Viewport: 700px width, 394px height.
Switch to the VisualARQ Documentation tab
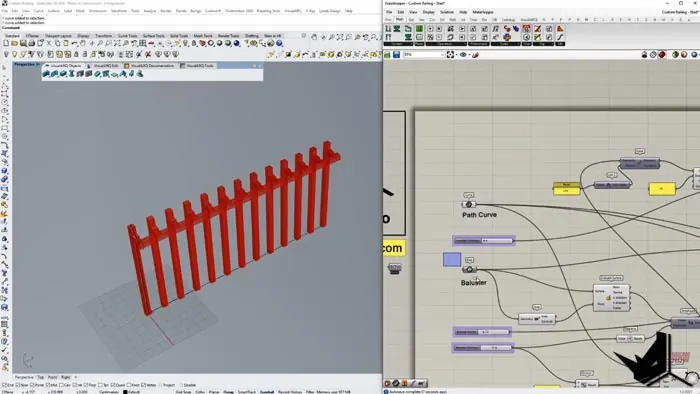coord(152,66)
